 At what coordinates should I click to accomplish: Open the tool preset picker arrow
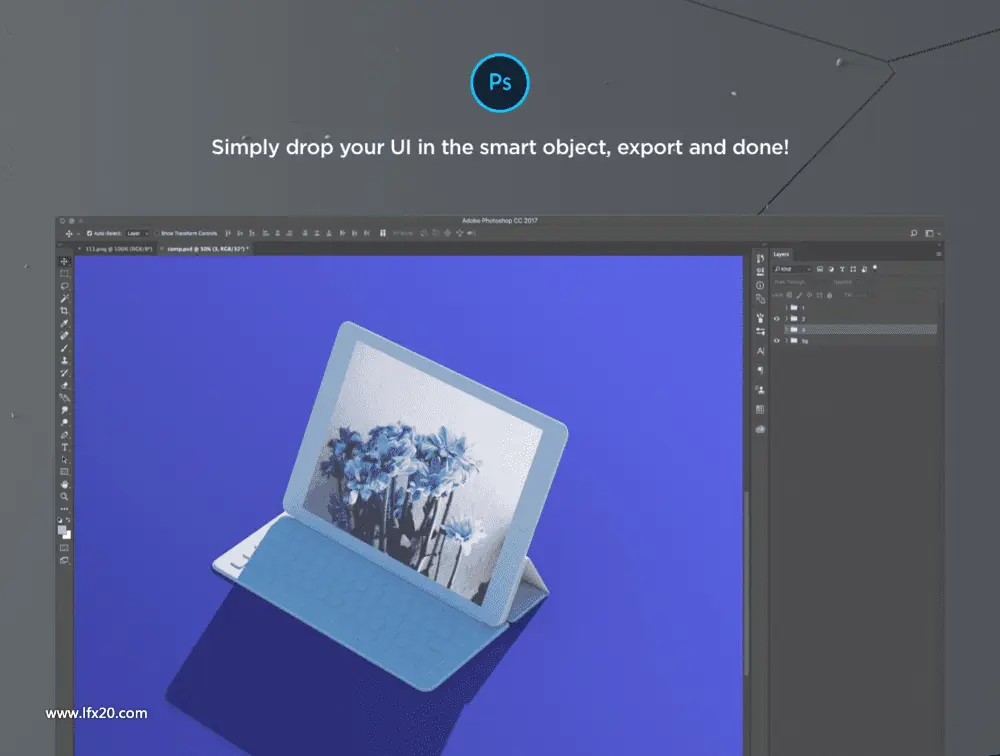(78, 234)
